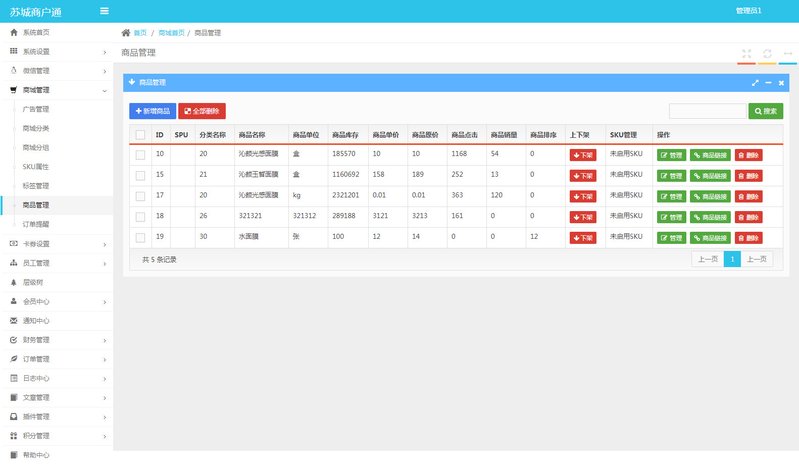This screenshot has width=799, height=464.
Task: Open 层级树 with the tree icon
Action: tap(13, 282)
